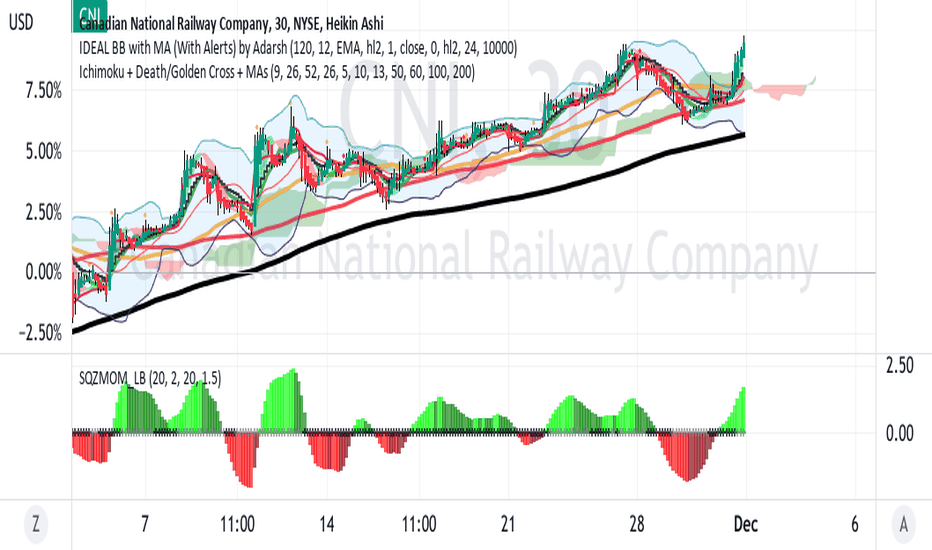Click the date label 7
Viewport: 932px width, 550px height.
coord(145,524)
